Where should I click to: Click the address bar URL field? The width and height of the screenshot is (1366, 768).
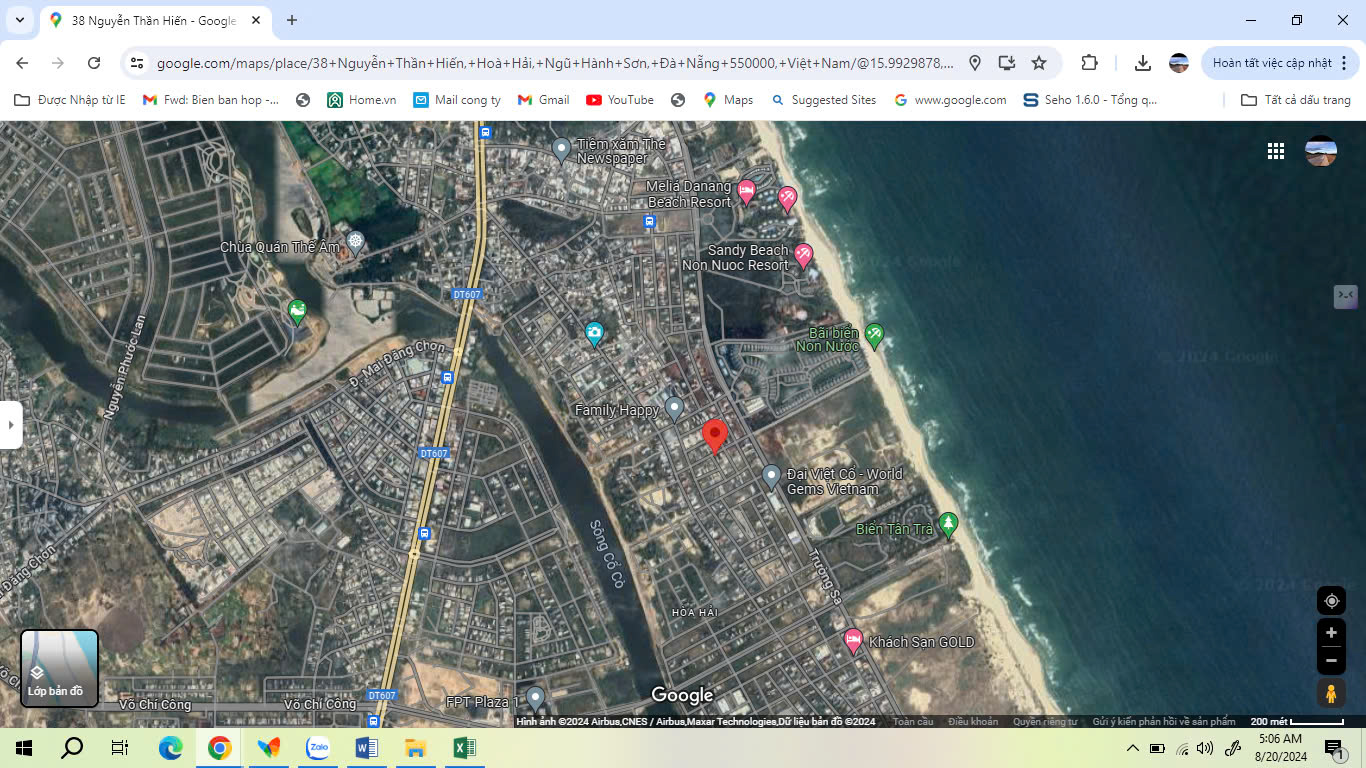tap(555, 63)
